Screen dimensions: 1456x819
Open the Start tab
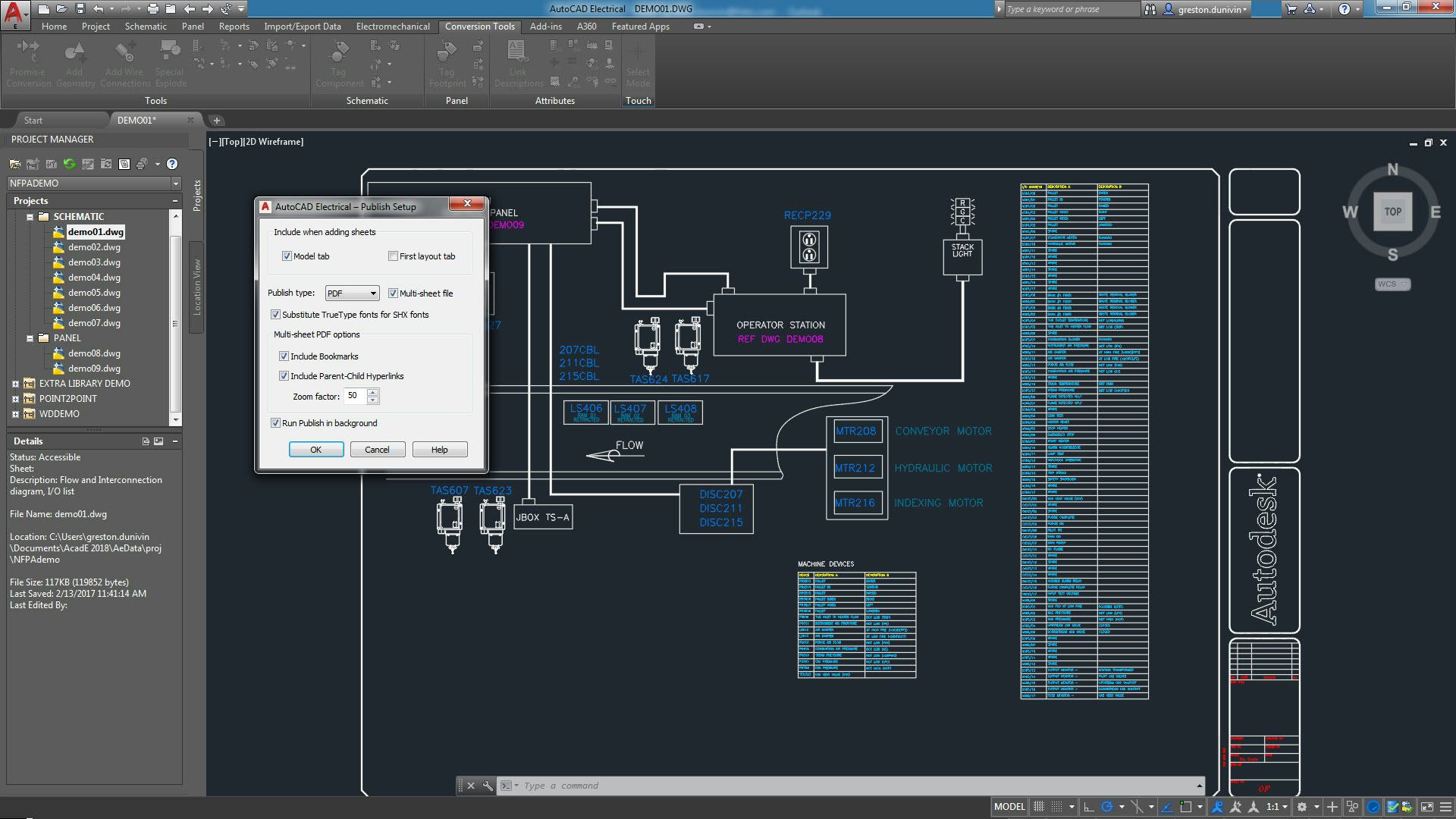pos(33,120)
